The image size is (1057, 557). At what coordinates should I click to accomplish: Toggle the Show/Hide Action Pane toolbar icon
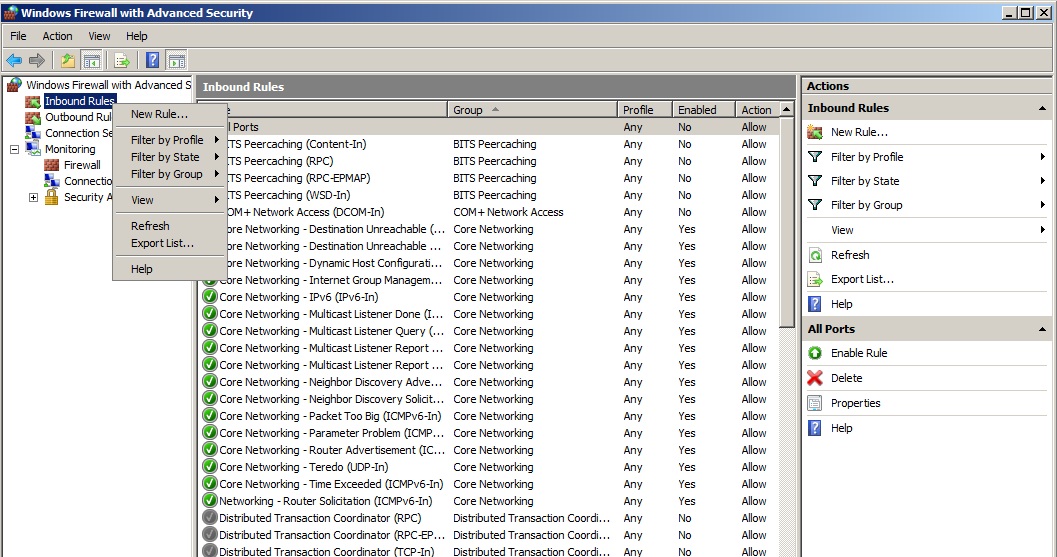[x=176, y=61]
